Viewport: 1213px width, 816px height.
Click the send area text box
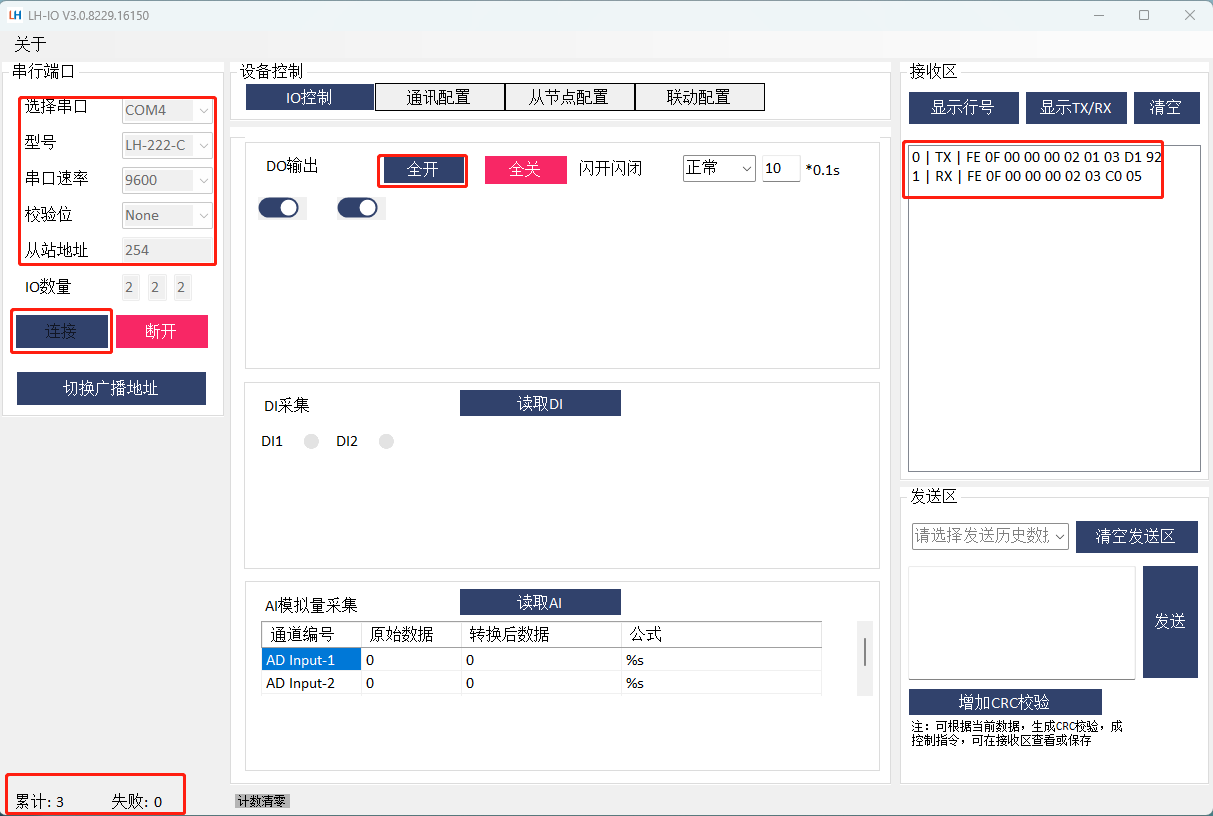click(x=1021, y=622)
